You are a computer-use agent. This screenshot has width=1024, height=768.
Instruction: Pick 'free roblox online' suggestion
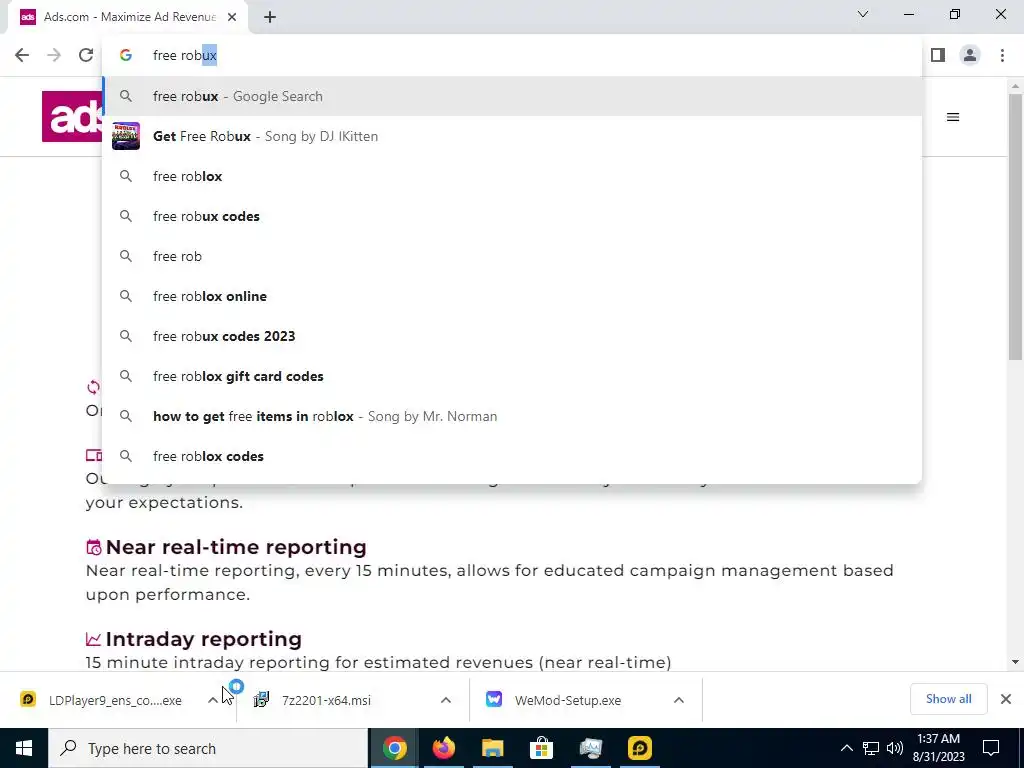[x=513, y=296]
